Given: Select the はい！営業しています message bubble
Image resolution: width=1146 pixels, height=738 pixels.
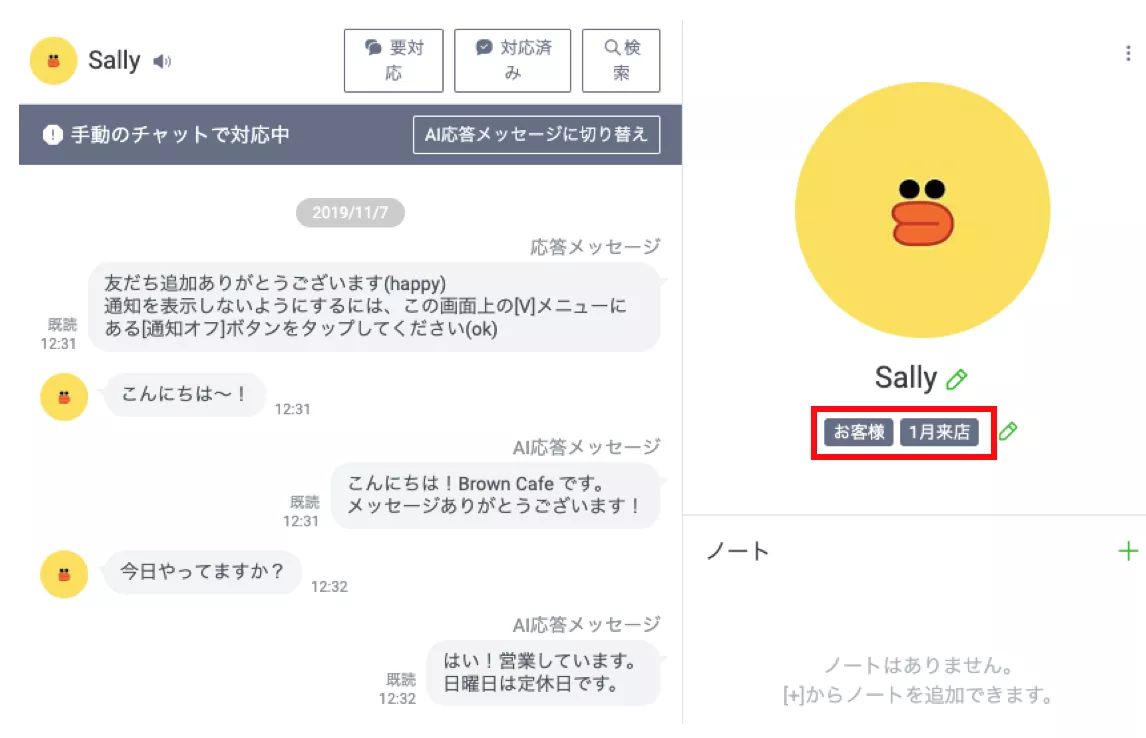Looking at the screenshot, I should click(x=543, y=673).
